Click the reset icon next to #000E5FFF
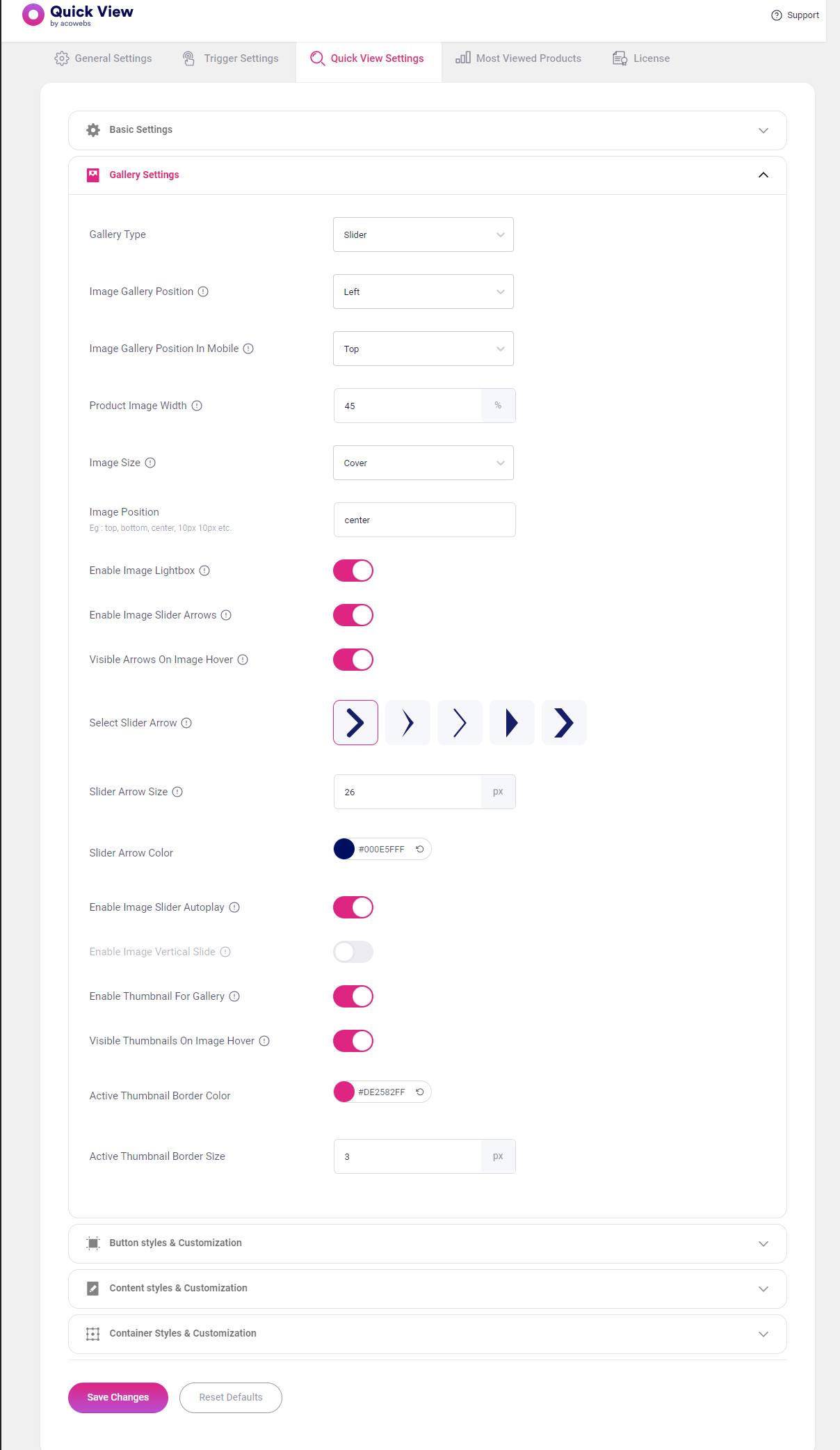This screenshot has width=840, height=1450. 420,849
